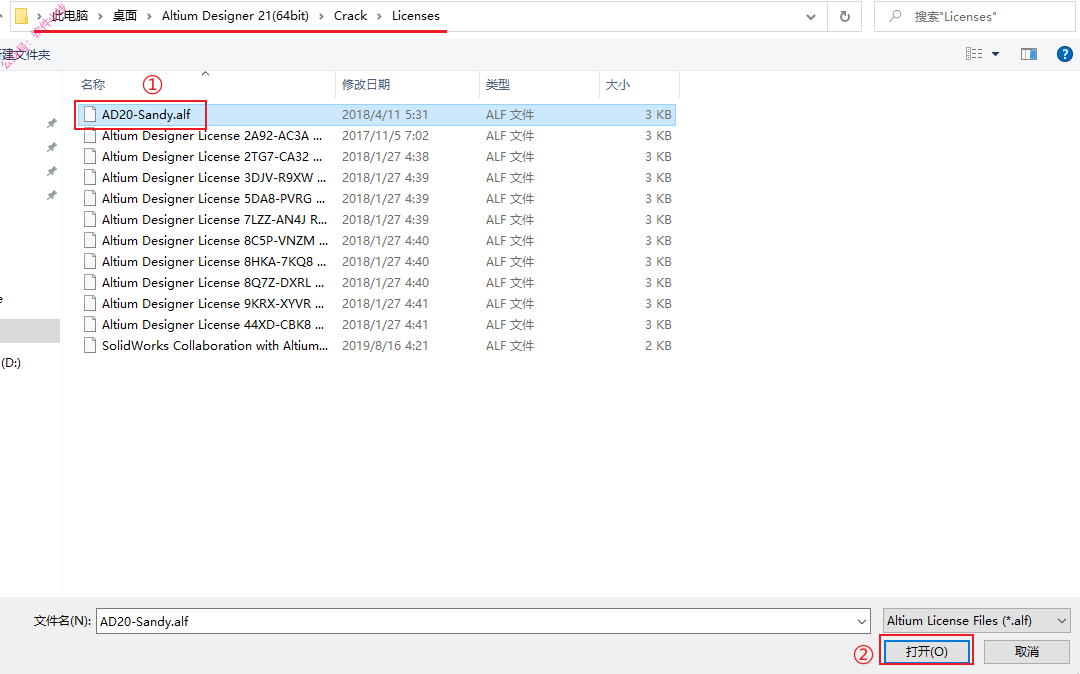Choose the file icon of License 9KRX-XYVR
The image size is (1080, 674).
pos(90,304)
